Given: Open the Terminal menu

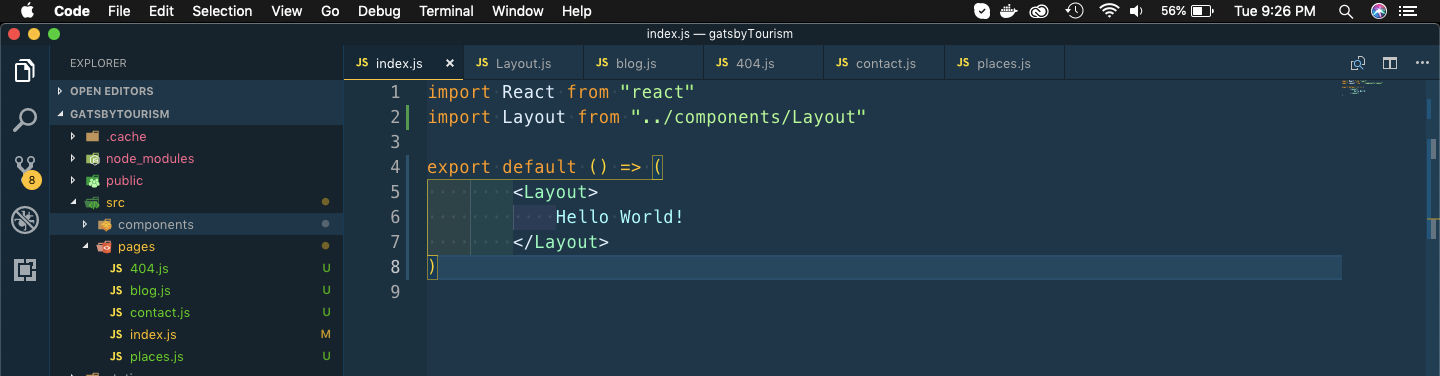Looking at the screenshot, I should click(x=446, y=11).
